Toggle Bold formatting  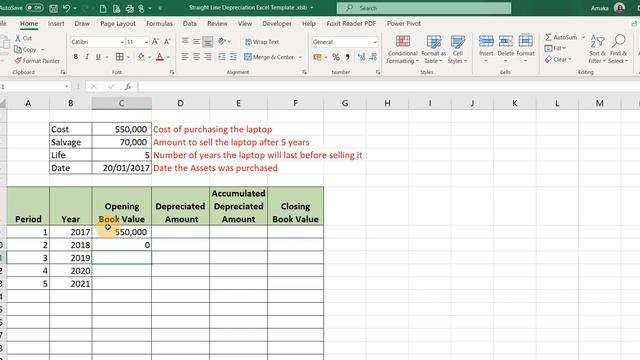[x=76, y=57]
